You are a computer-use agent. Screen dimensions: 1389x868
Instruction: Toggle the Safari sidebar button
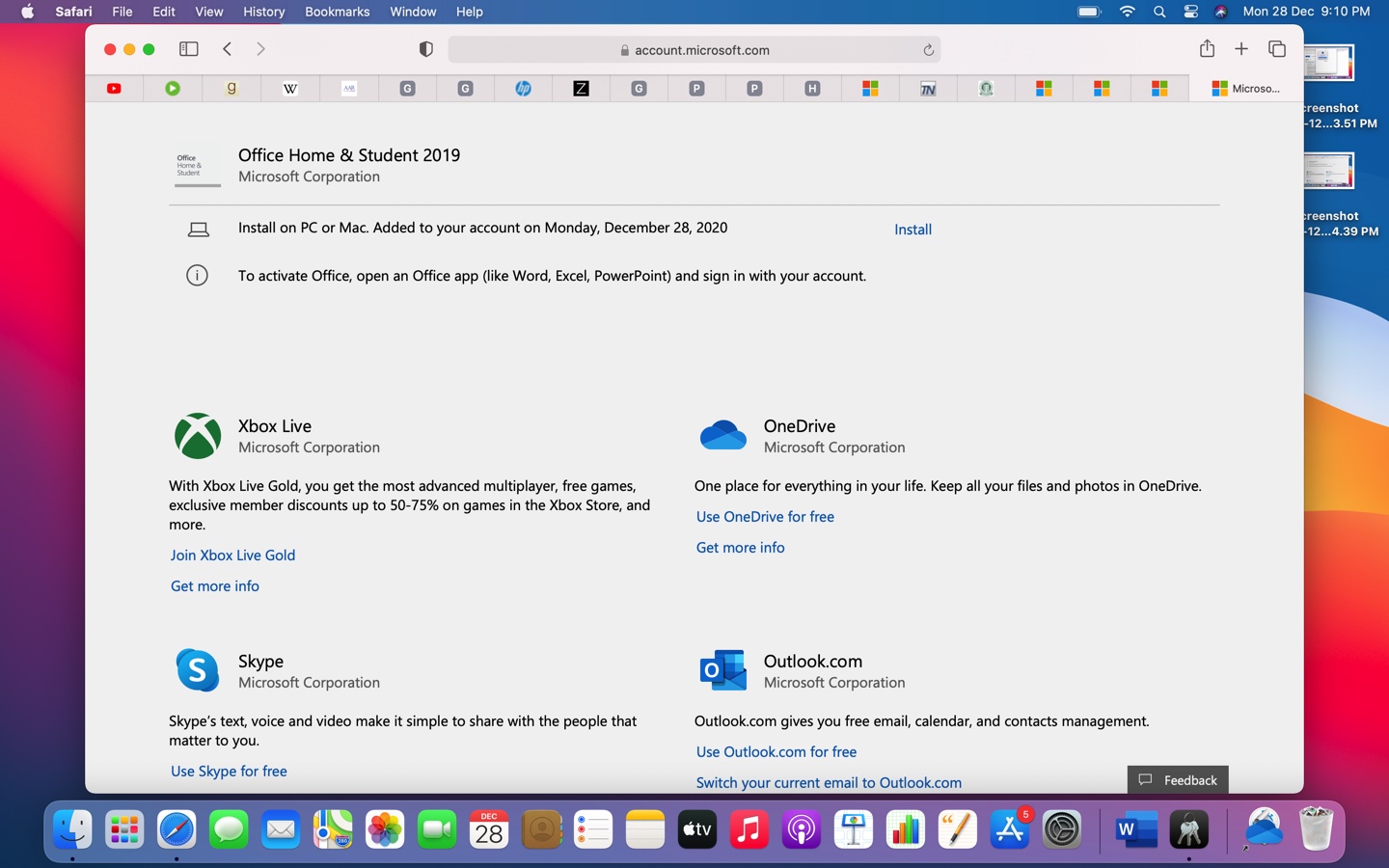point(189,49)
